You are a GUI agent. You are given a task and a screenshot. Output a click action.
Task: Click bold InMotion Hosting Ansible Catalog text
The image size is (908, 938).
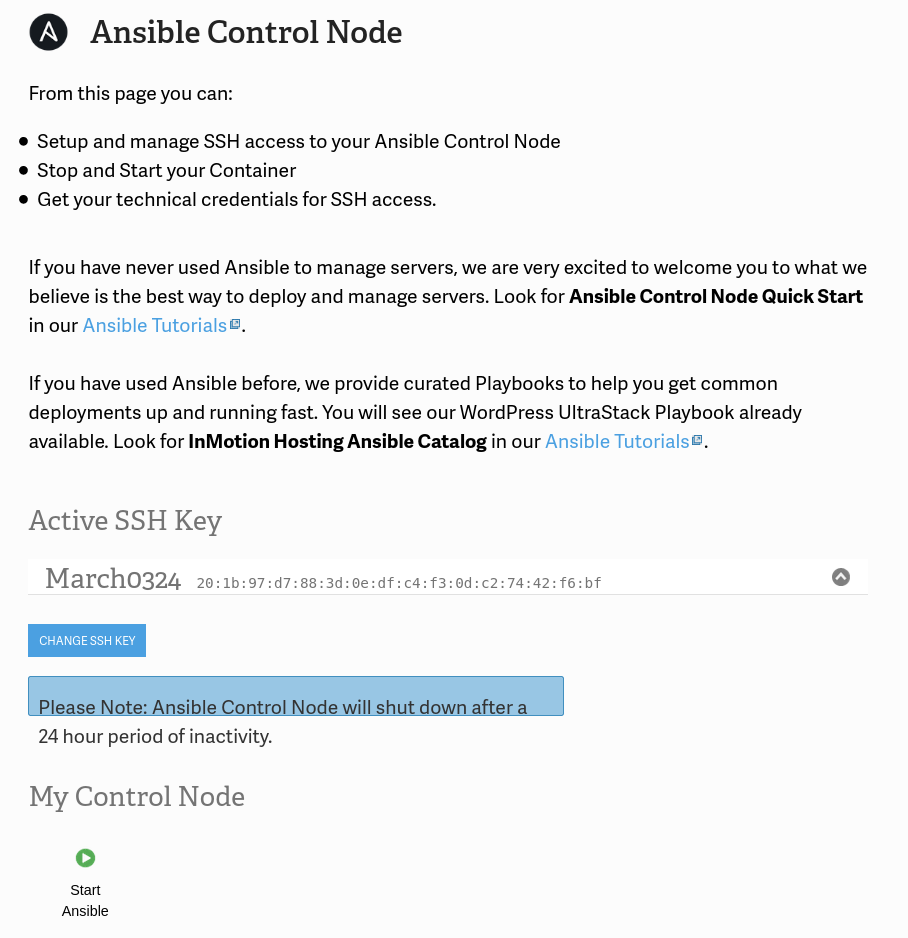pos(337,442)
